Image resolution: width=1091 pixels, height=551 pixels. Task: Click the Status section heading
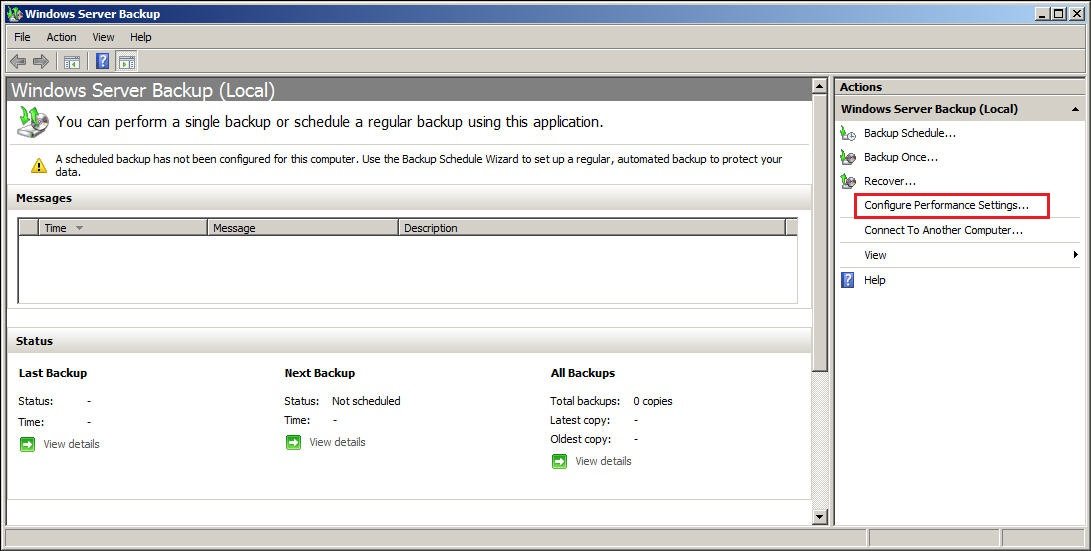pos(34,341)
